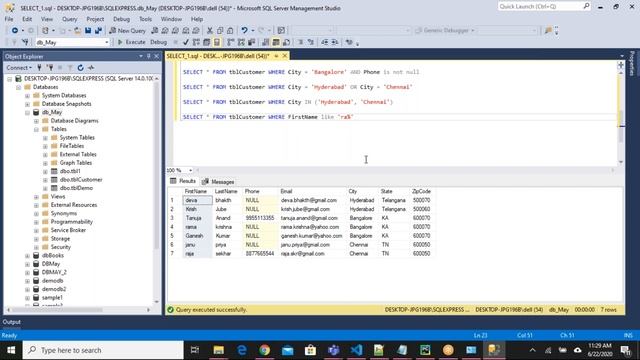Click the Quick Launch search field

coord(544,6)
